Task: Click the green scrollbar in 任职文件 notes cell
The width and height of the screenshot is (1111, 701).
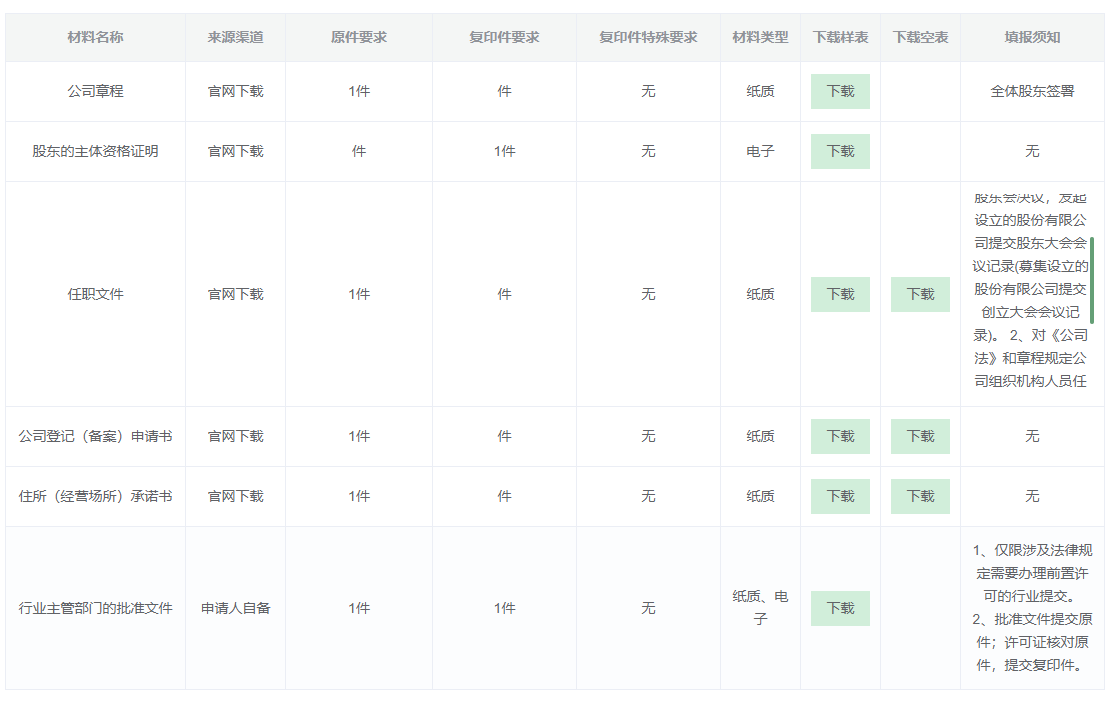Action: [x=1092, y=280]
